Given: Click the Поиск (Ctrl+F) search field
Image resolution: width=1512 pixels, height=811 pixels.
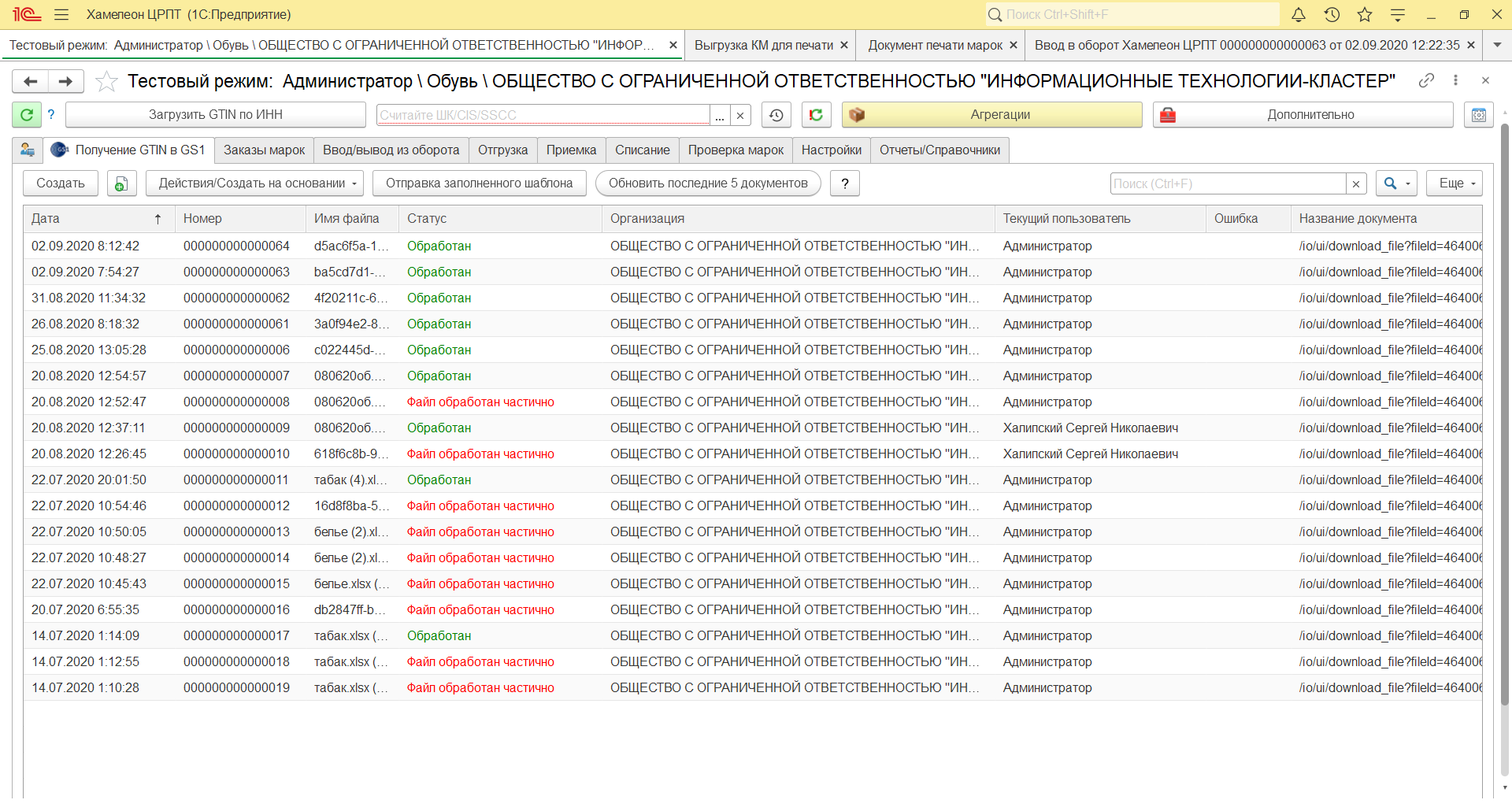Looking at the screenshot, I should pos(1228,183).
